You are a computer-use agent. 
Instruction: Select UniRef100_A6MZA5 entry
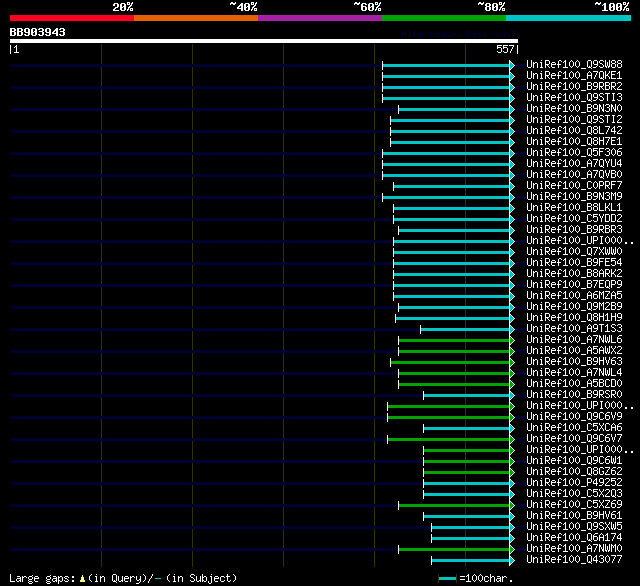574,296
